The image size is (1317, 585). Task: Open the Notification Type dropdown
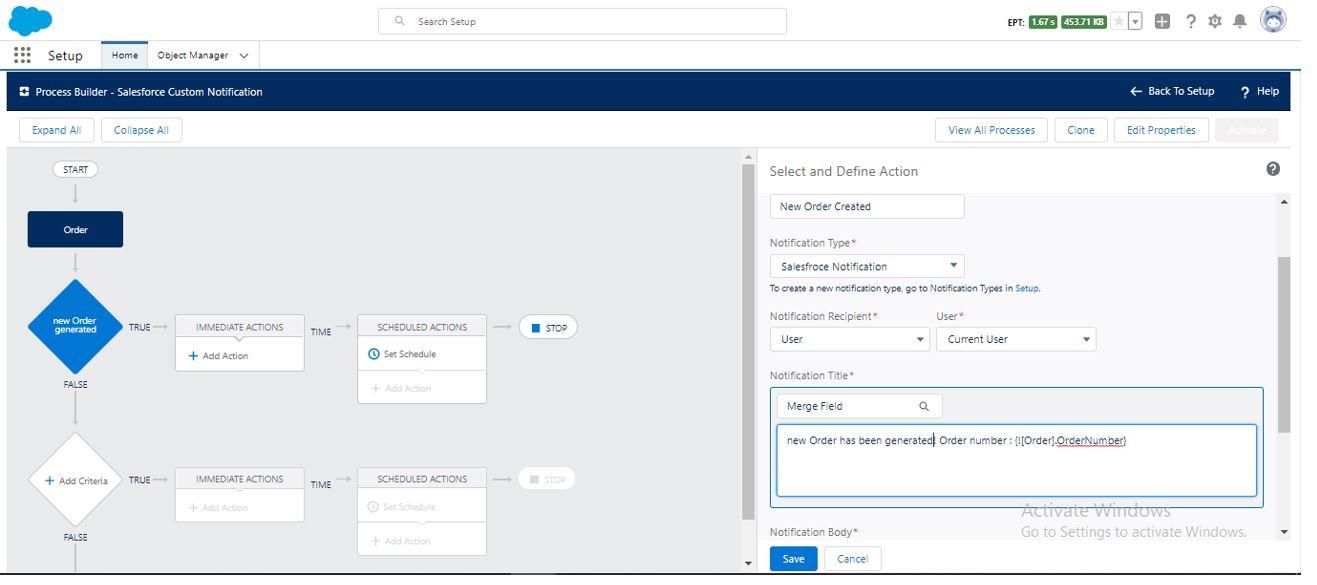[x=867, y=266]
